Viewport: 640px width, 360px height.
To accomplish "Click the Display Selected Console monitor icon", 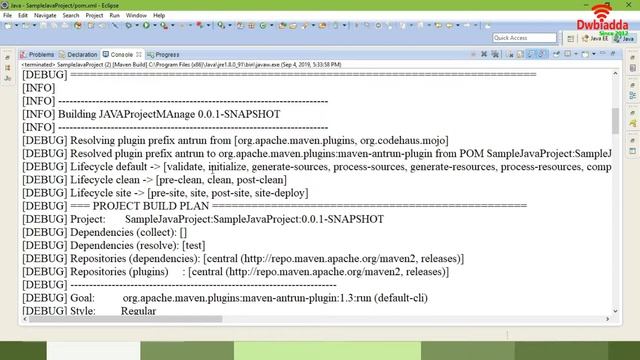I will (568, 54).
